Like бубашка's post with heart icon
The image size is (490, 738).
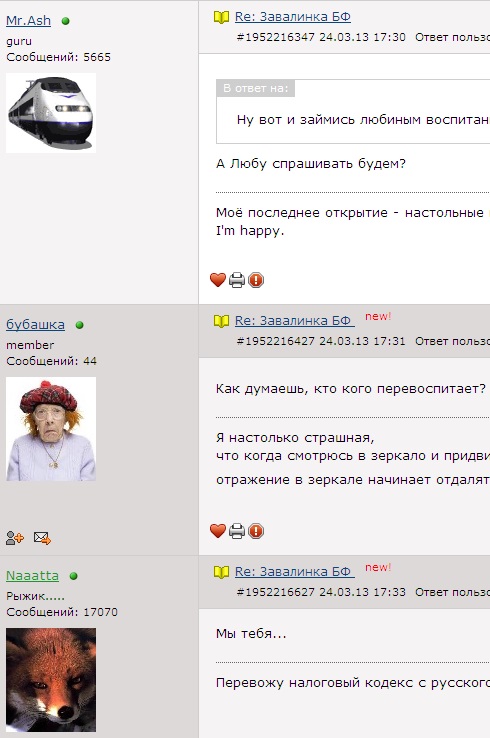(217, 531)
